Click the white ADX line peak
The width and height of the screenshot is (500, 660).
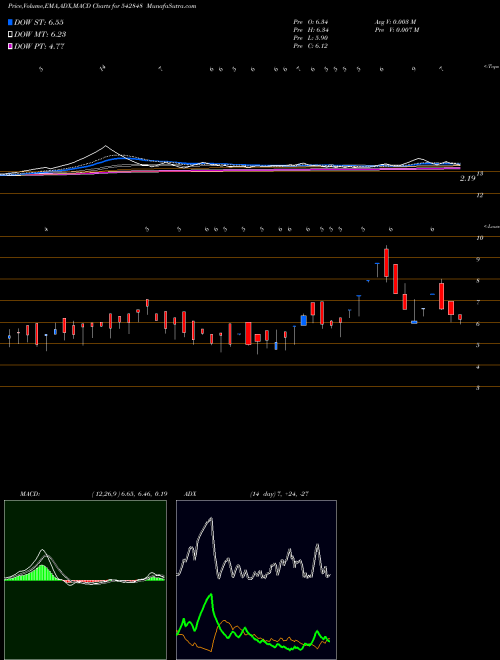[x=210, y=519]
